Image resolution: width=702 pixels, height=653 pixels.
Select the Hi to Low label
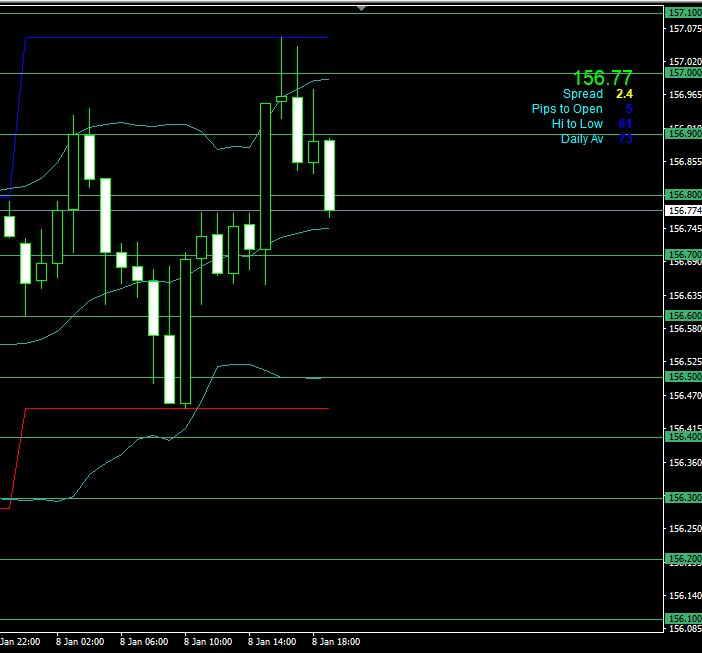pos(577,124)
